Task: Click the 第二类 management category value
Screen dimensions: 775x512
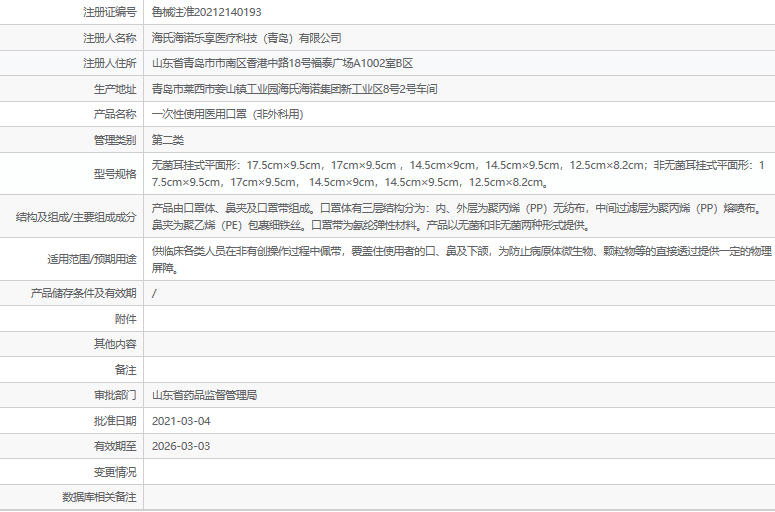Action: tap(167, 140)
